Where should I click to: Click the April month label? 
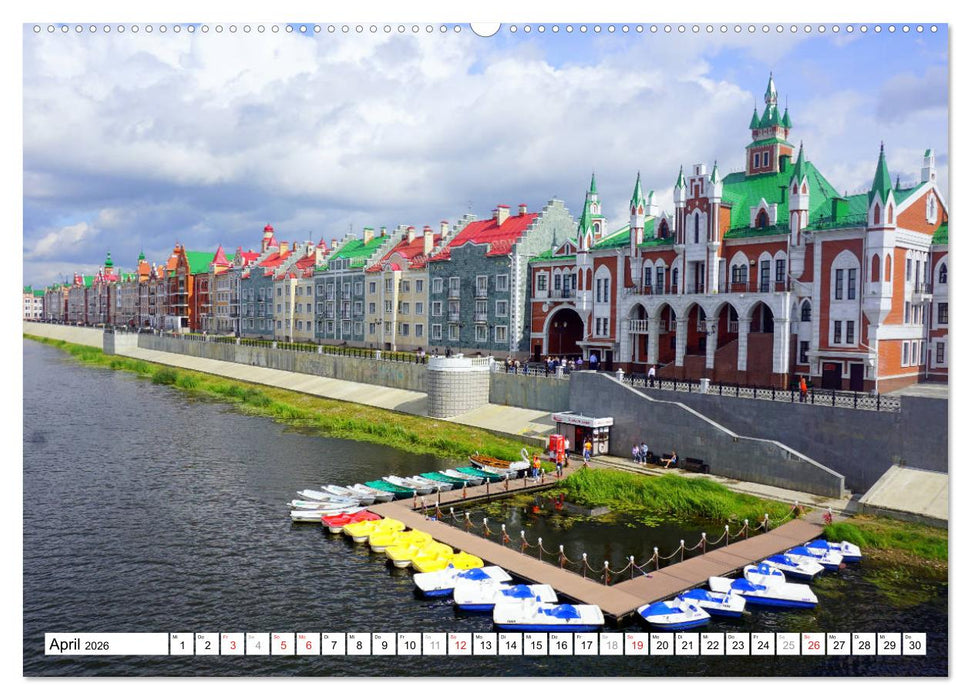[65, 646]
